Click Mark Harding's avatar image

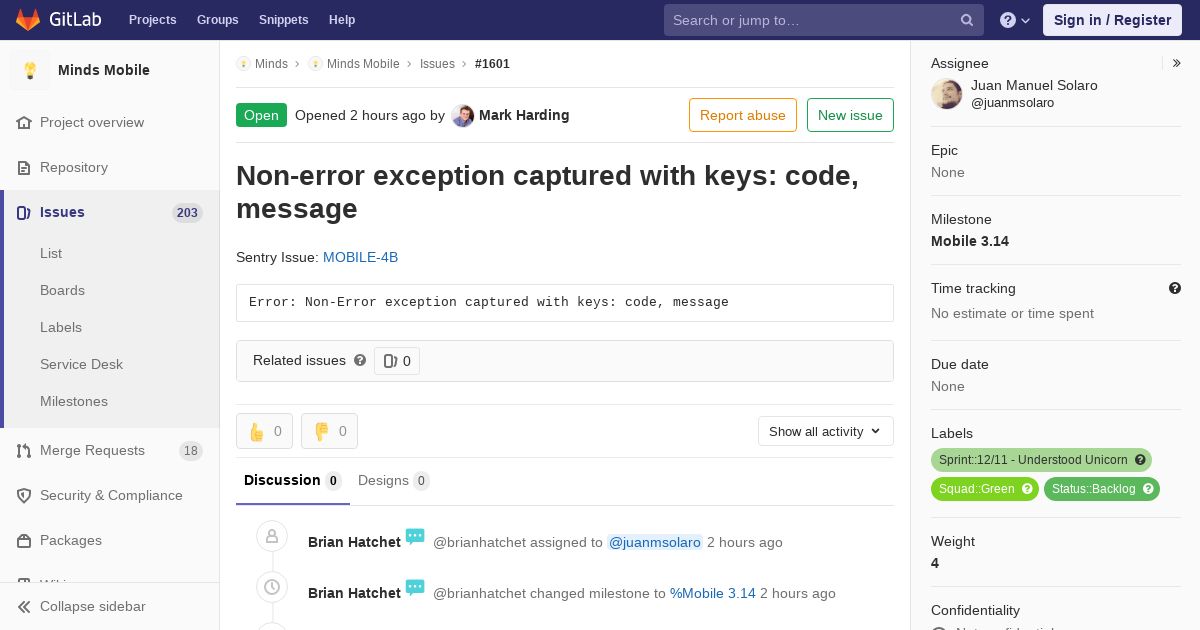coord(462,115)
